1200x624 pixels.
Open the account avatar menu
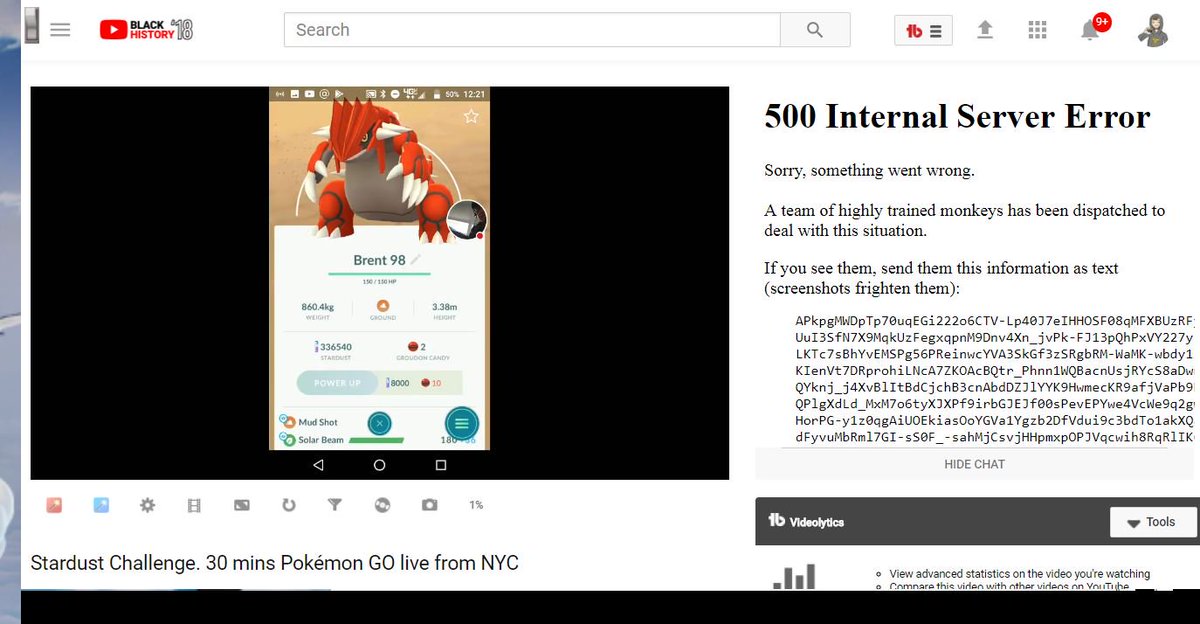coord(1153,30)
